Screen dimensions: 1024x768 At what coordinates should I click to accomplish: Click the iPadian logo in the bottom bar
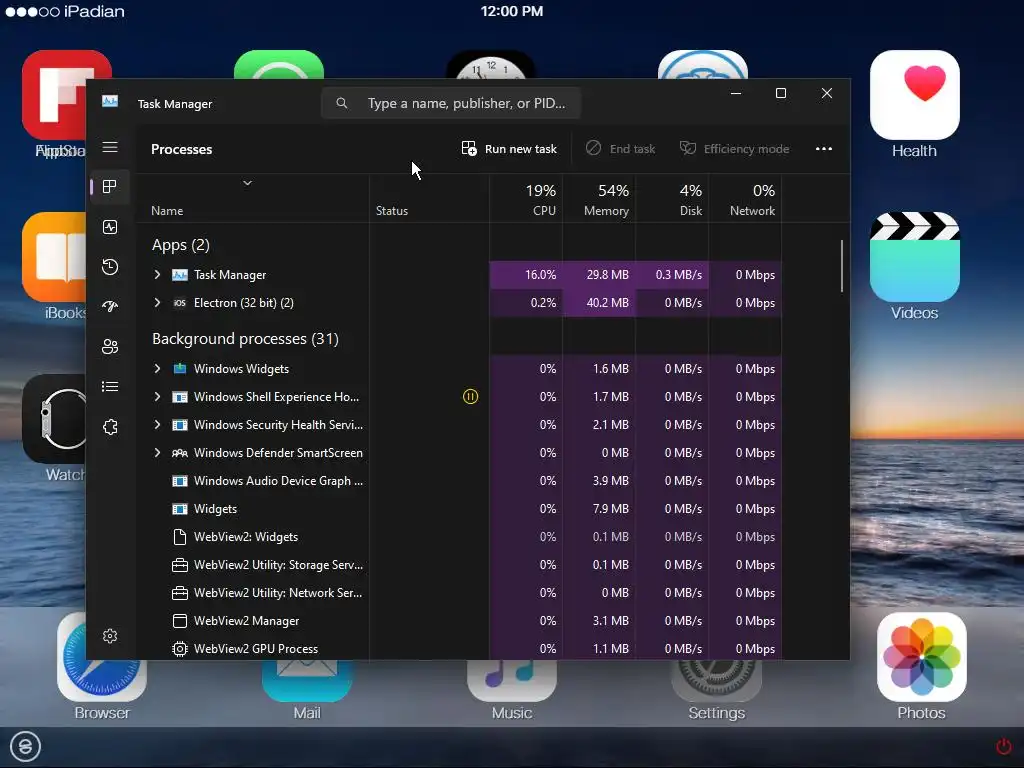(25, 746)
